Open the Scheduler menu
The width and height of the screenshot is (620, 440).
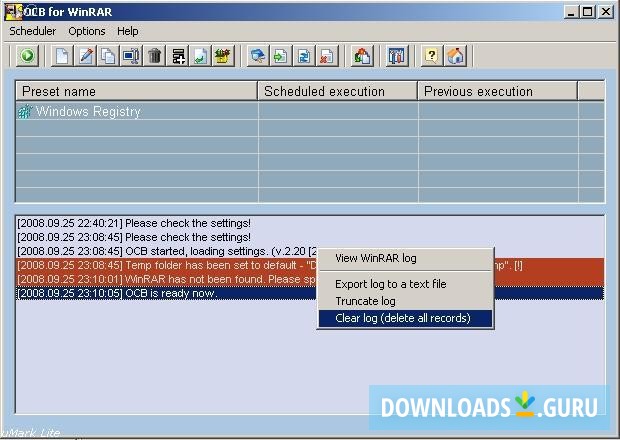point(32,31)
